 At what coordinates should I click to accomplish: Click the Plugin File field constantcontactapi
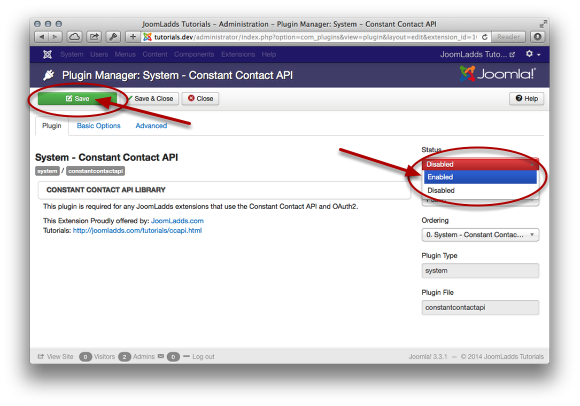(480, 307)
